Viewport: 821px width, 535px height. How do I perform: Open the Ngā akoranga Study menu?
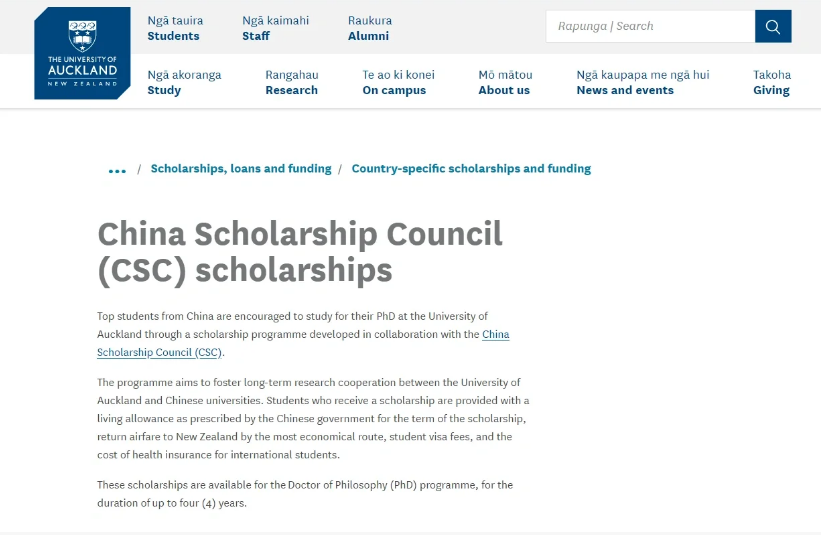pyautogui.click(x=184, y=82)
